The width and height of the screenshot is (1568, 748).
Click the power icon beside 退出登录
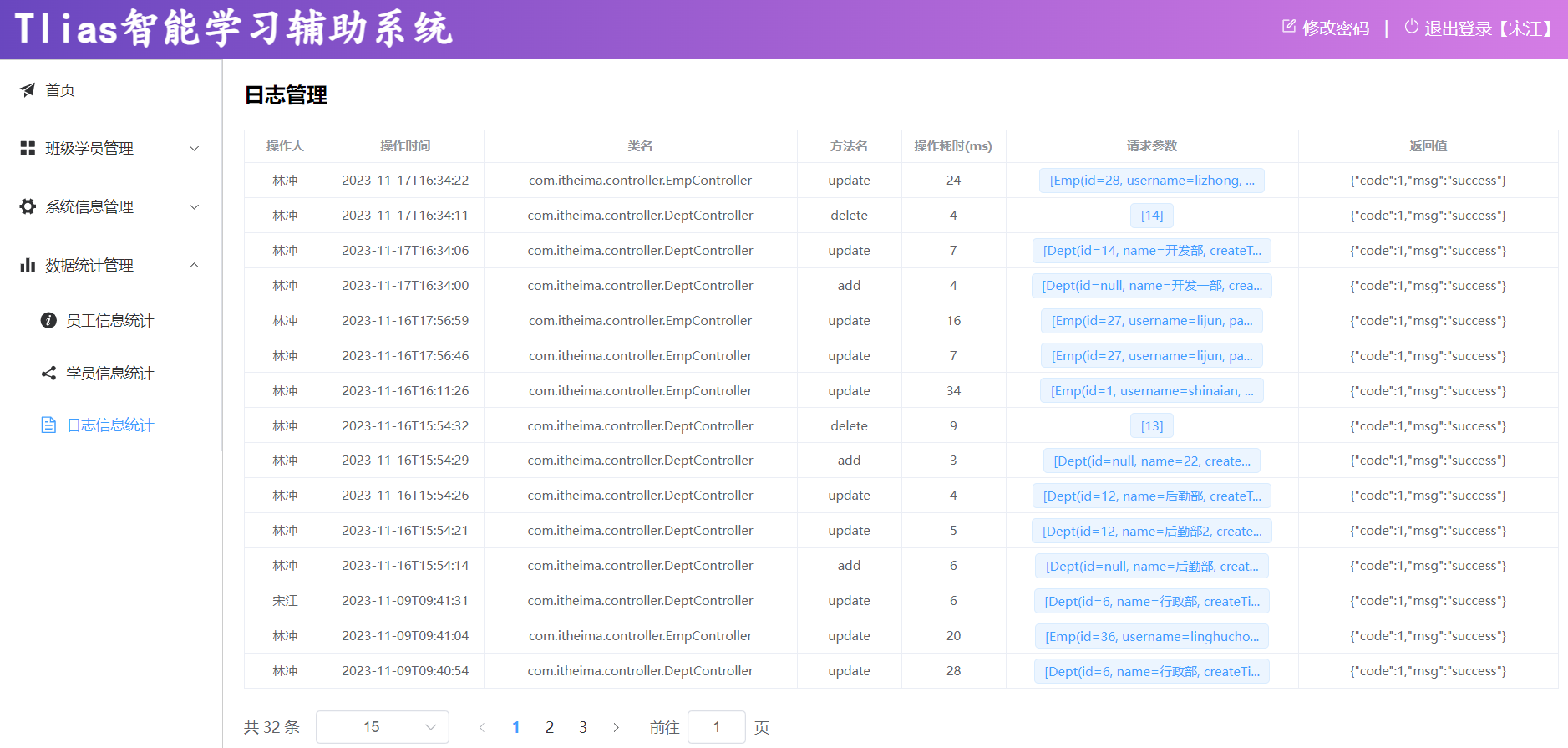[1411, 27]
